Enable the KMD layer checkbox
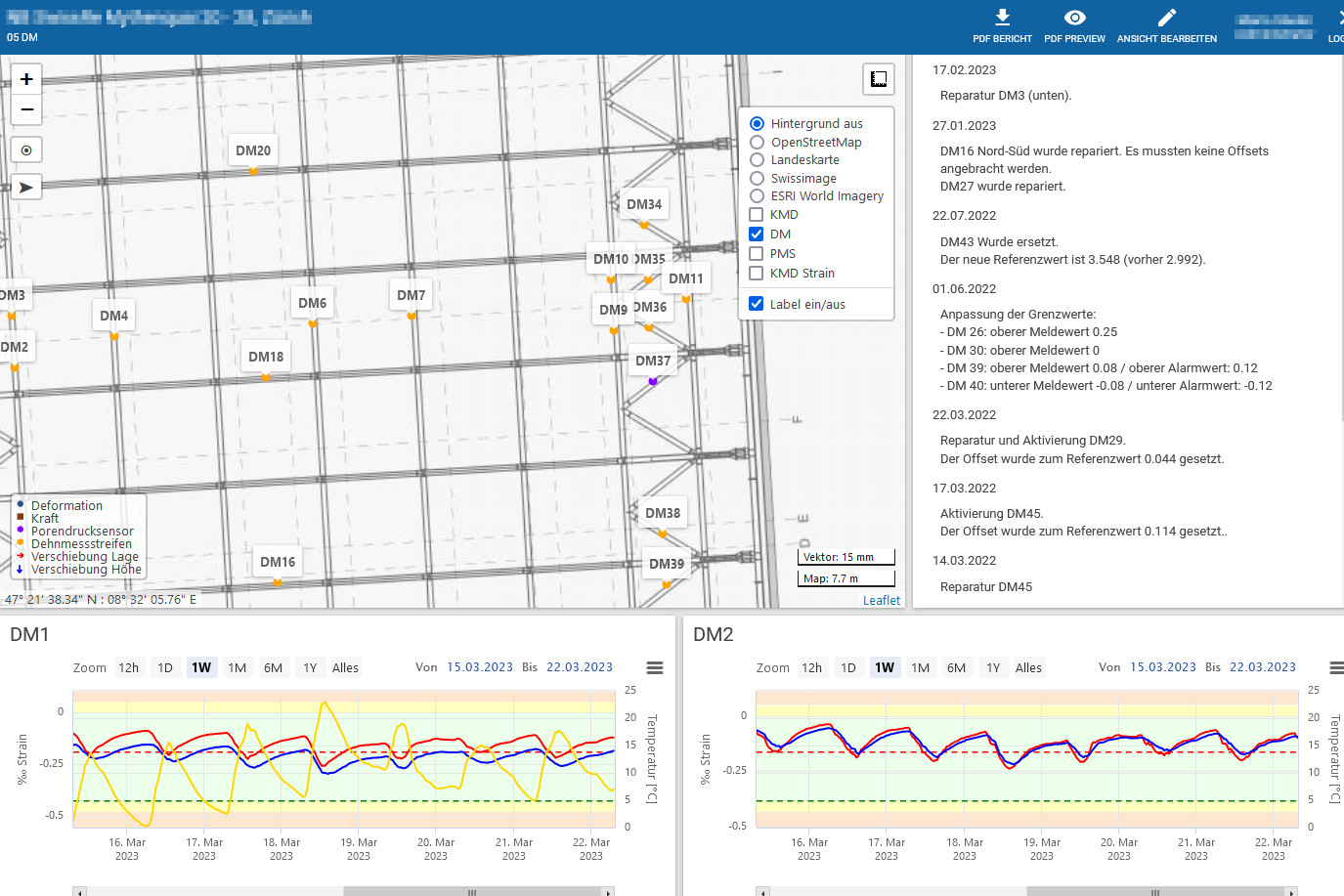The width and height of the screenshot is (1344, 896). 757,215
